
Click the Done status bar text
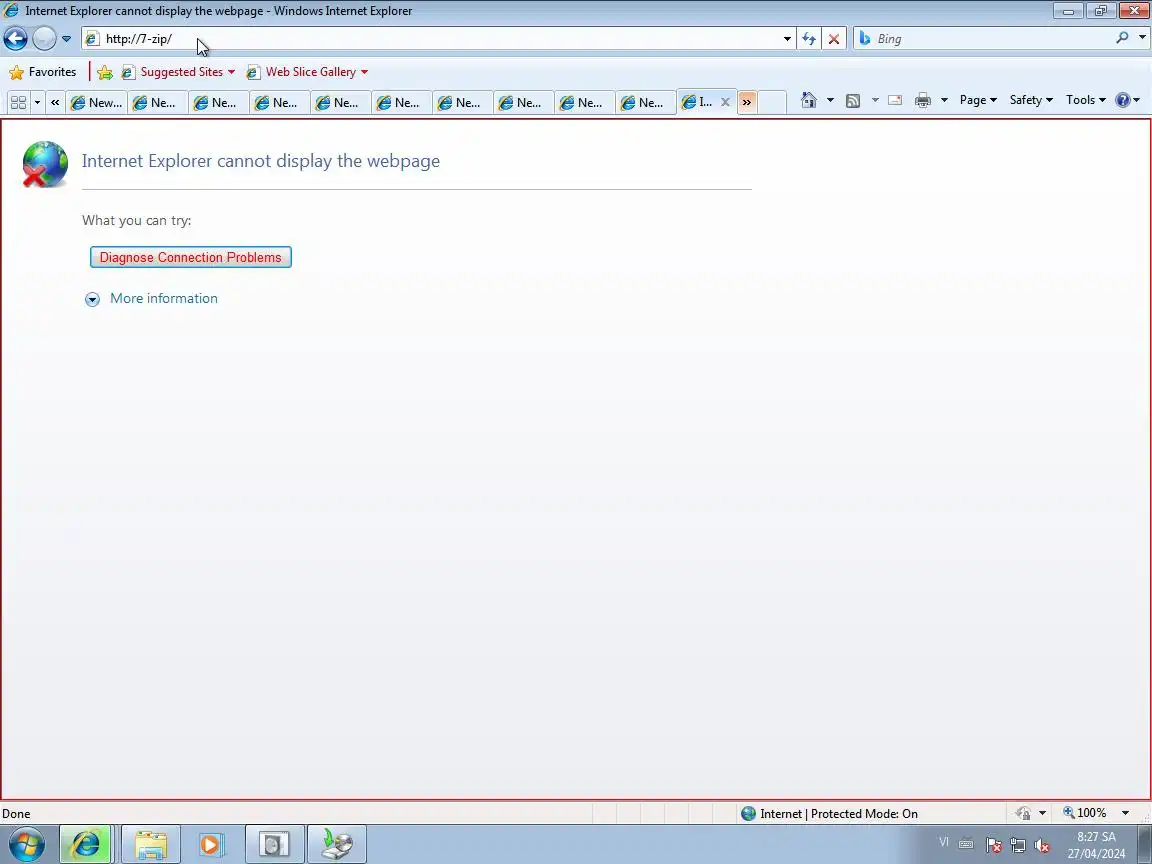pos(16,813)
